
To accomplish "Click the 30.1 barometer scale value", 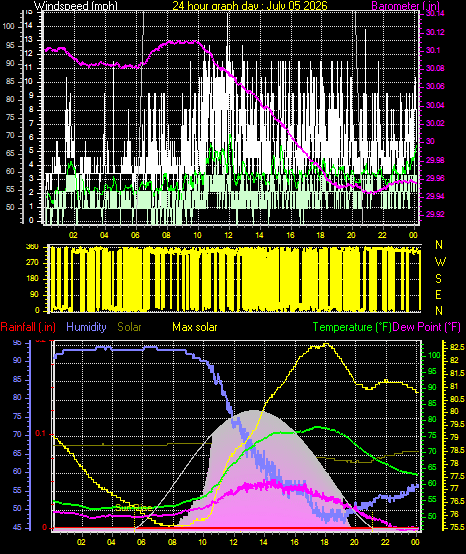I will coord(432,51).
